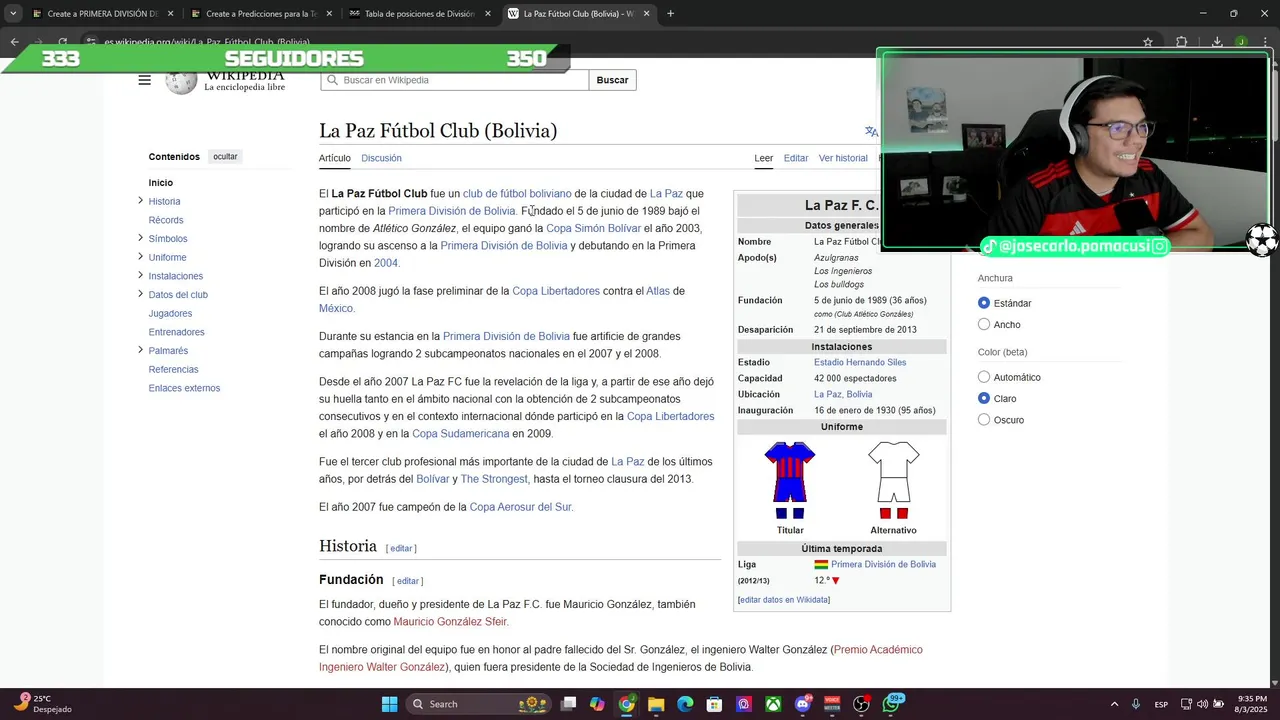Switch to Create a Predicciones browser tab
The image size is (1280, 720).
click(x=262, y=14)
